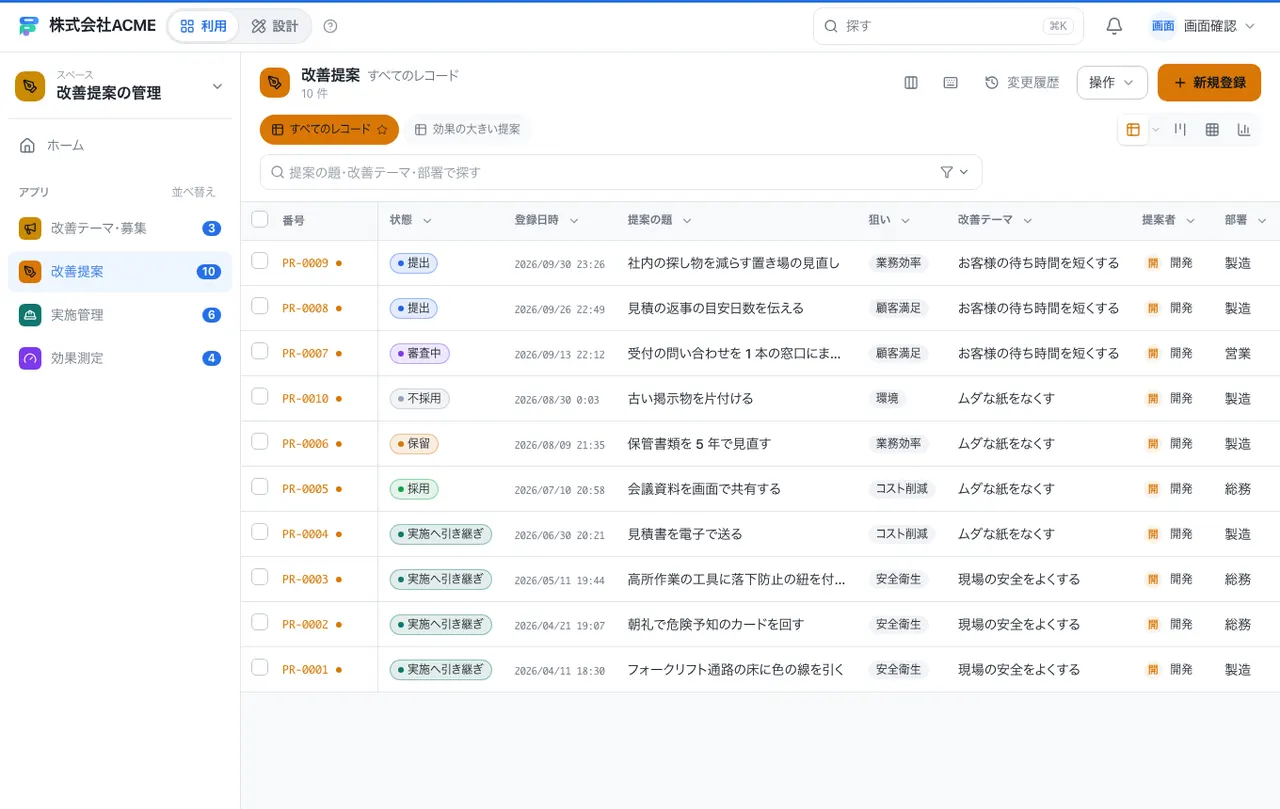Click star on すべてのレコード tab

(382, 130)
